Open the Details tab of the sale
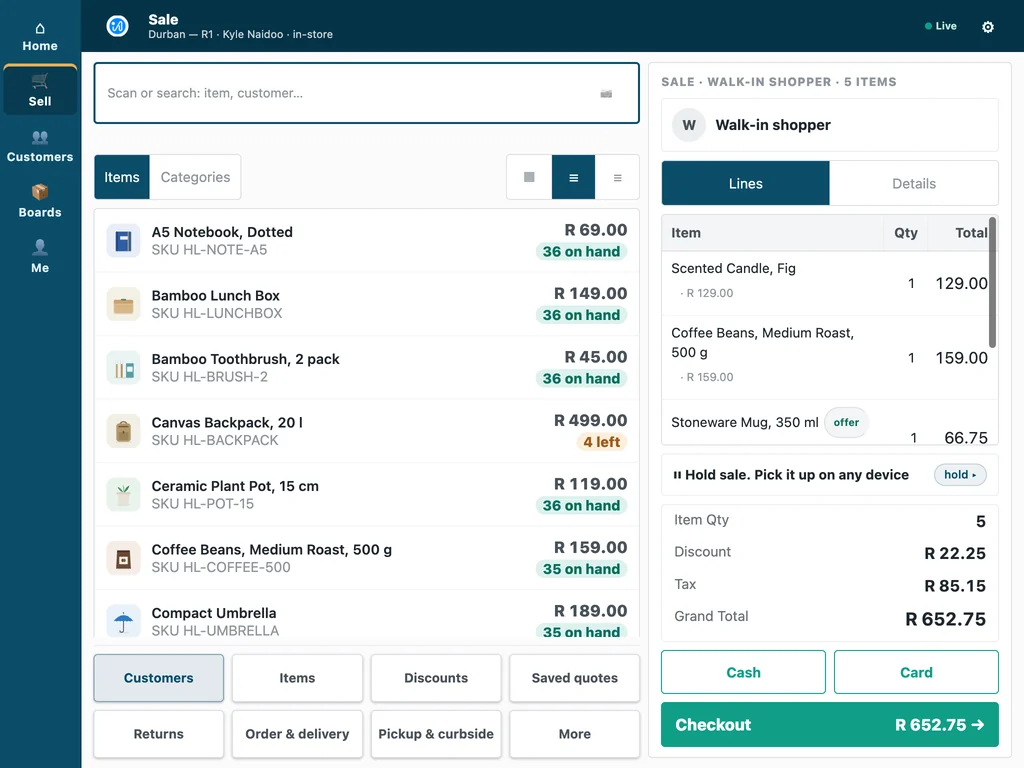The height and width of the screenshot is (768, 1024). click(x=914, y=184)
